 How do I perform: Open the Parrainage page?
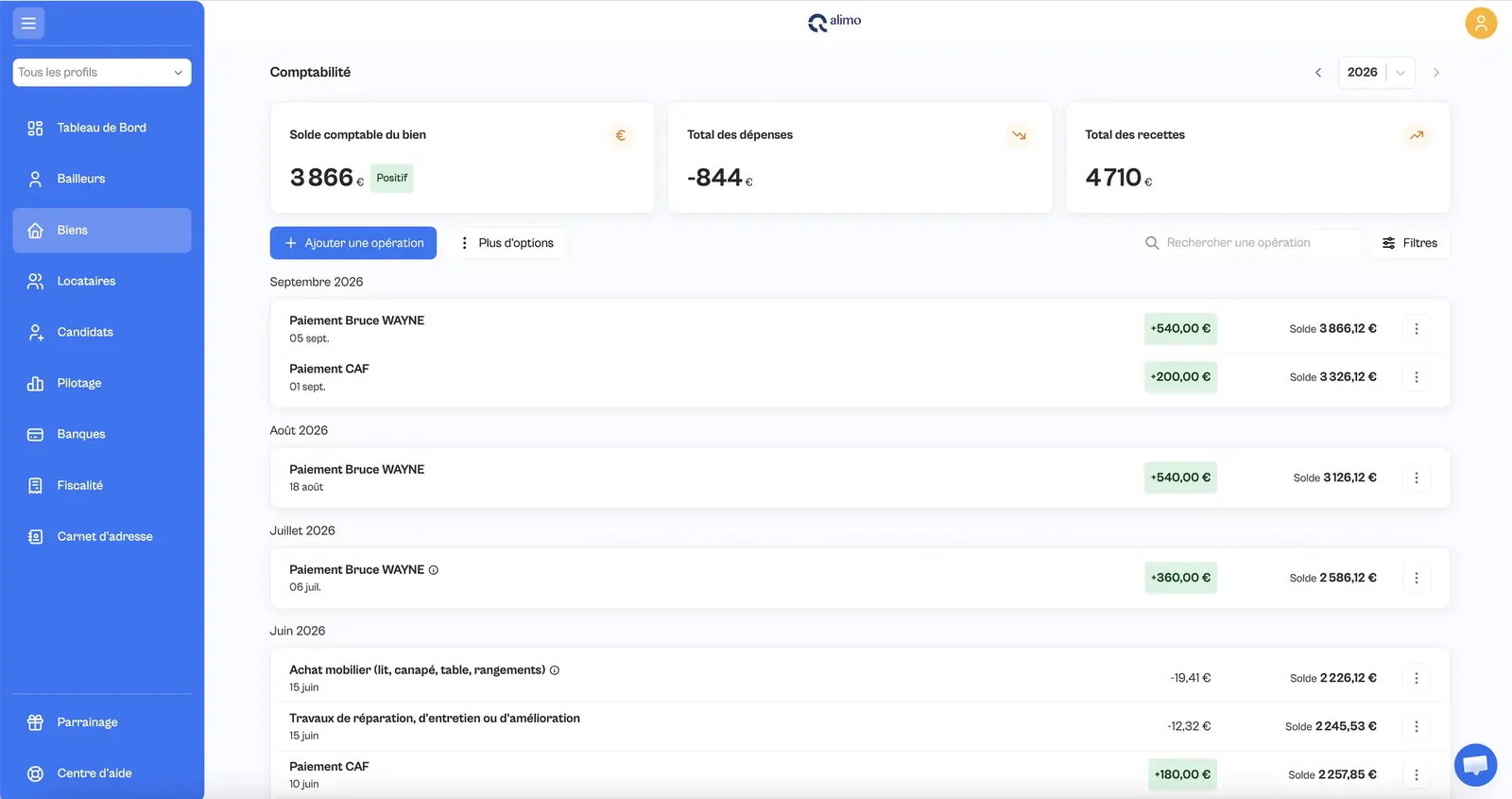(102, 722)
